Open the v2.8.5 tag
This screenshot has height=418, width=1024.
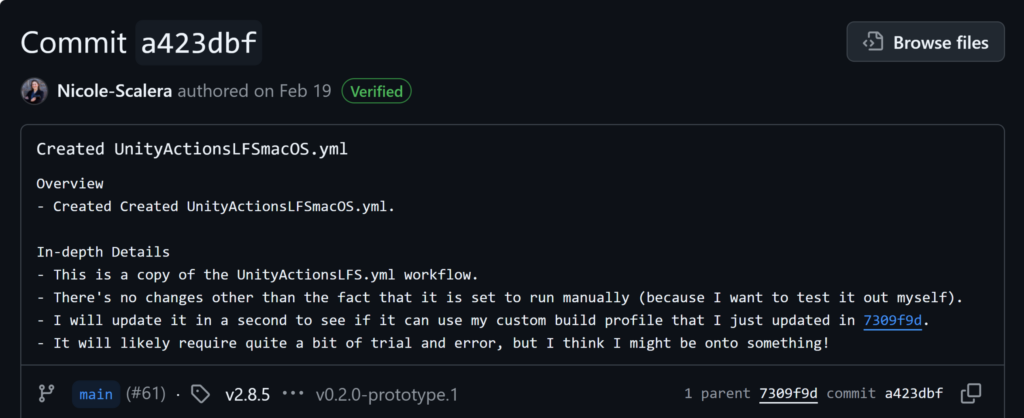tap(248, 394)
